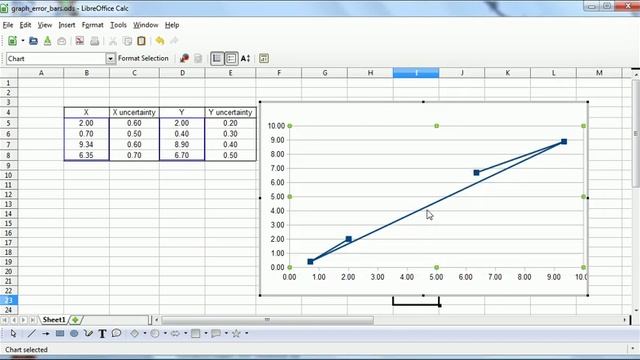
Task: Select column I header
Action: click(x=416, y=73)
